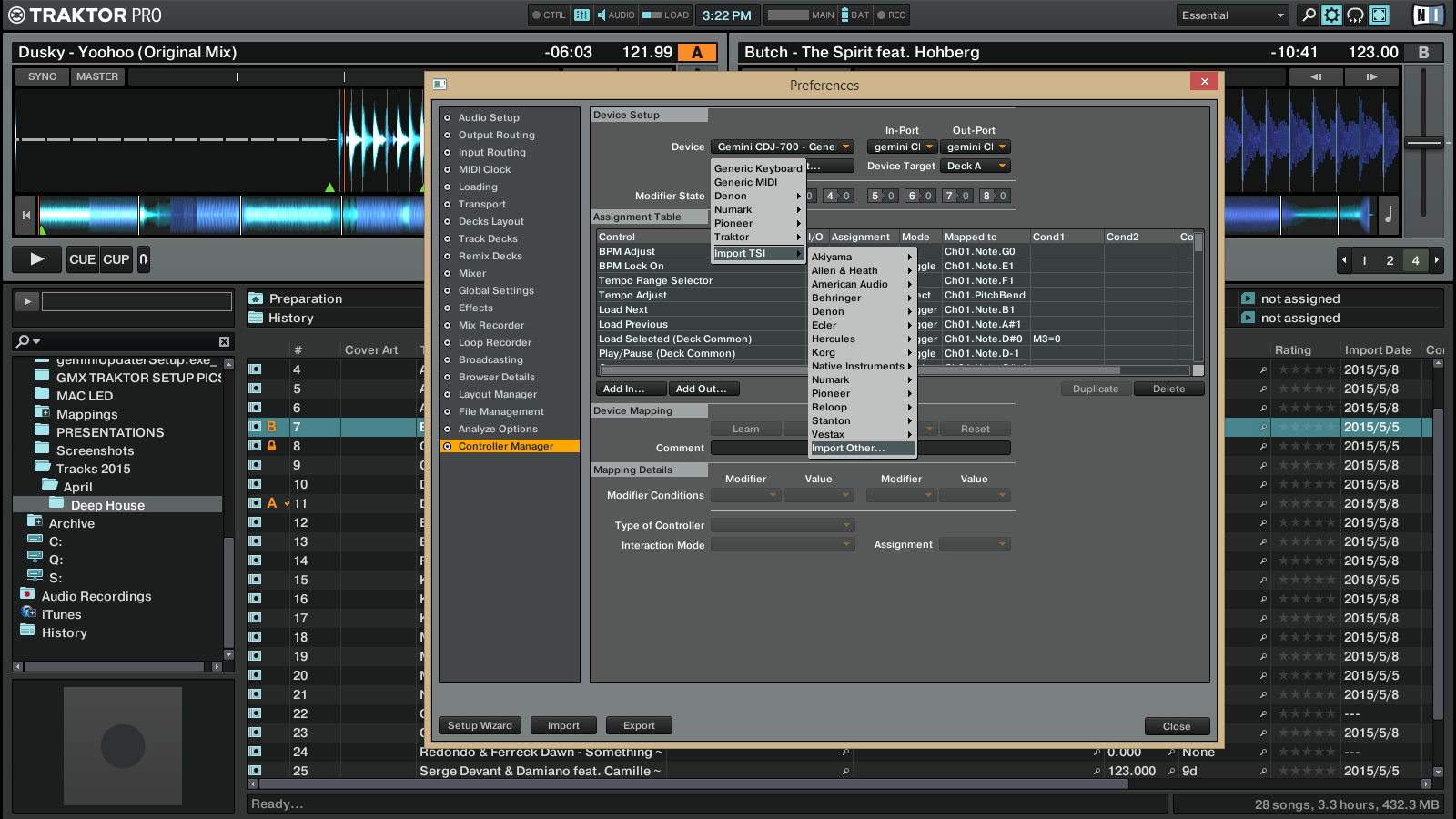Select the Deep House folder
Viewport: 1456px width, 819px height.
[107, 505]
